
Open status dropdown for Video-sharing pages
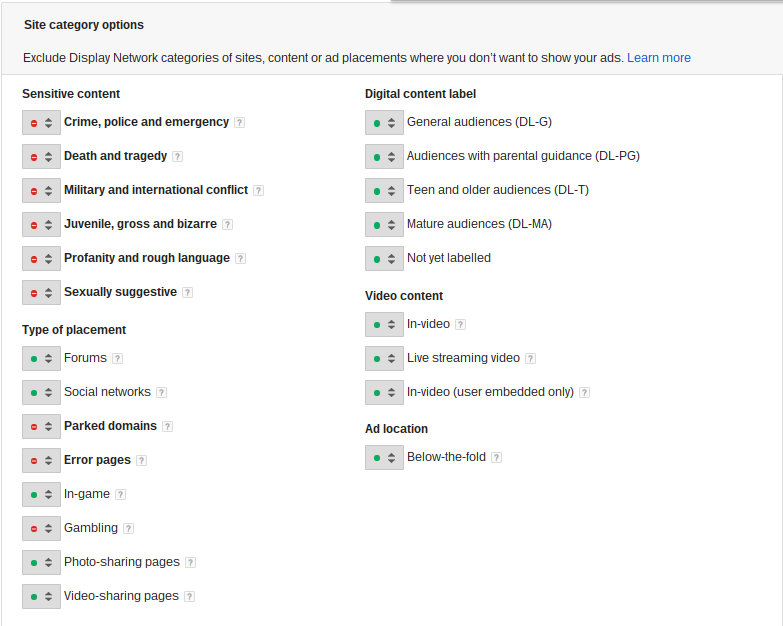point(41,597)
